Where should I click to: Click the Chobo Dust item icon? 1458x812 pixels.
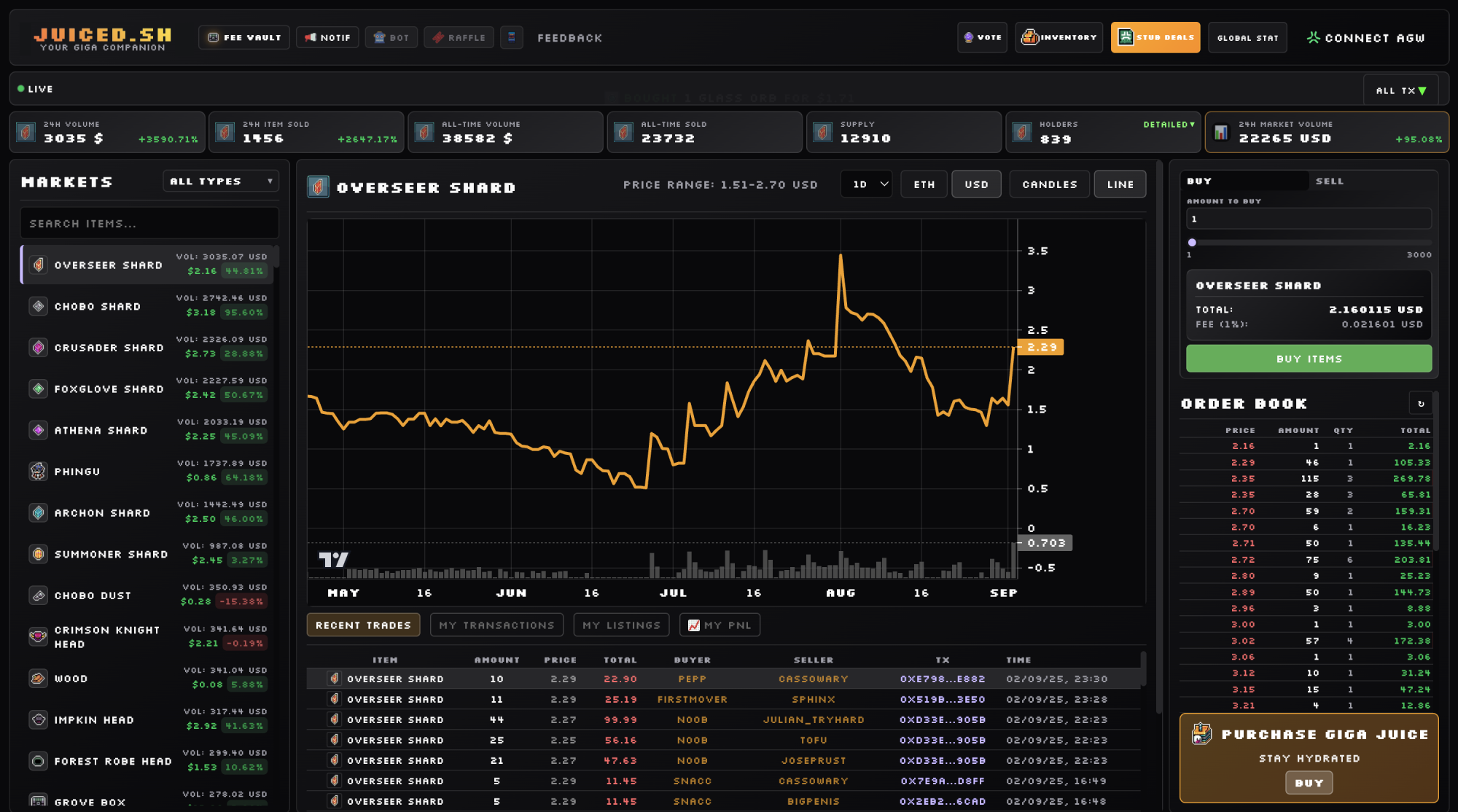click(38, 596)
